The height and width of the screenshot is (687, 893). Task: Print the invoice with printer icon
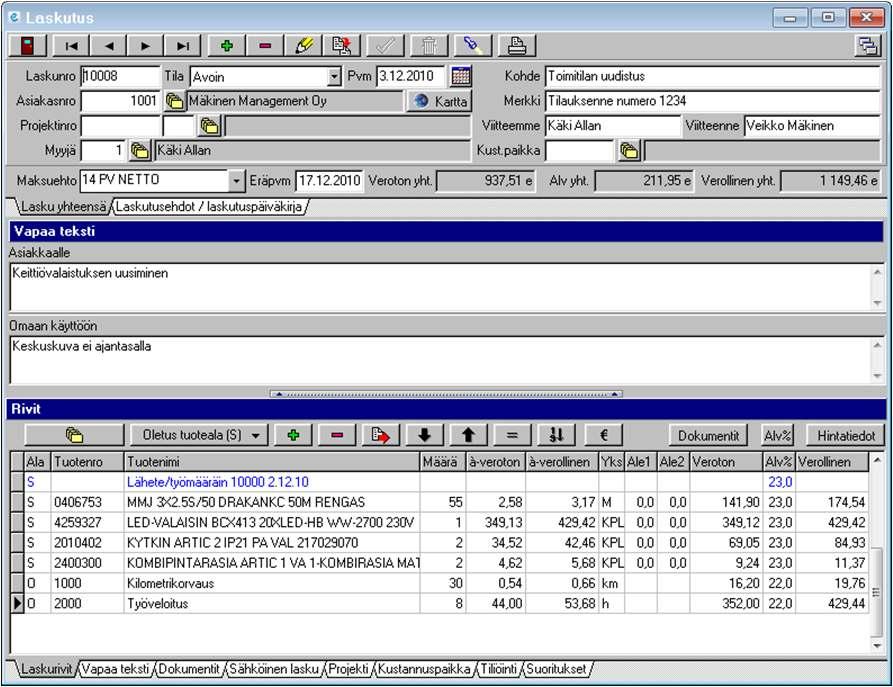(x=517, y=46)
